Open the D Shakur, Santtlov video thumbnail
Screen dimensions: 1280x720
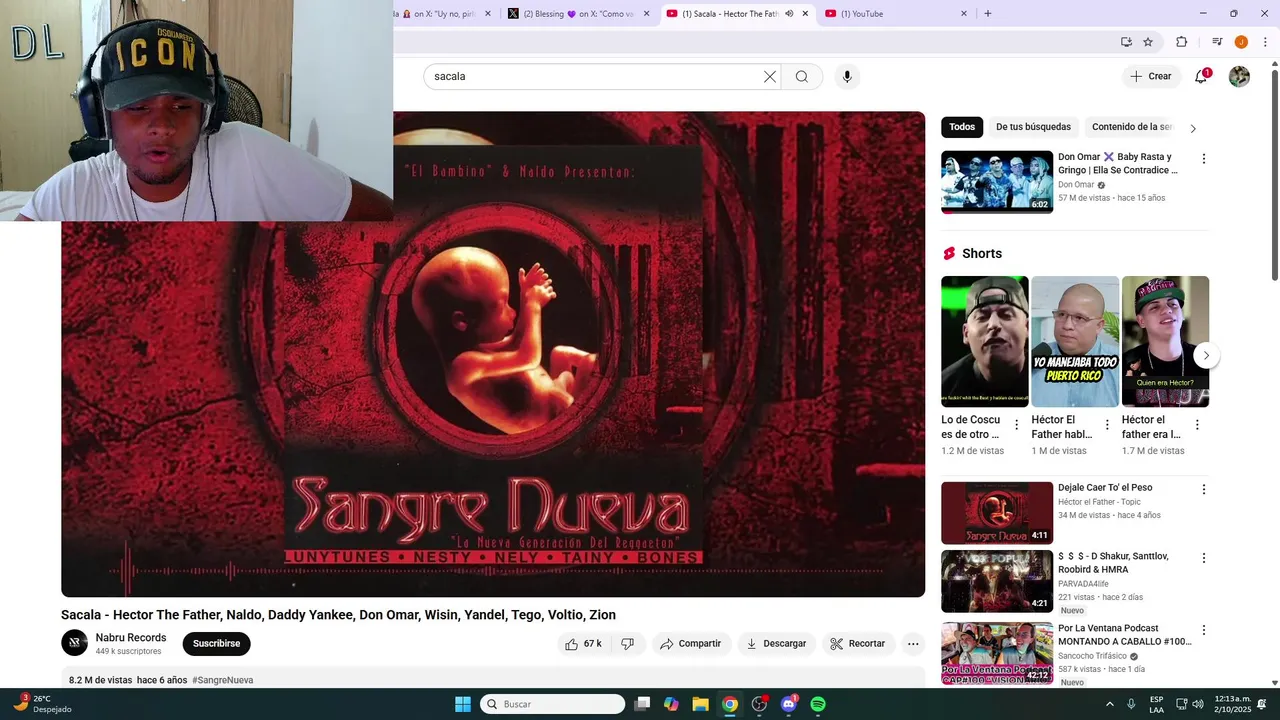(997, 581)
